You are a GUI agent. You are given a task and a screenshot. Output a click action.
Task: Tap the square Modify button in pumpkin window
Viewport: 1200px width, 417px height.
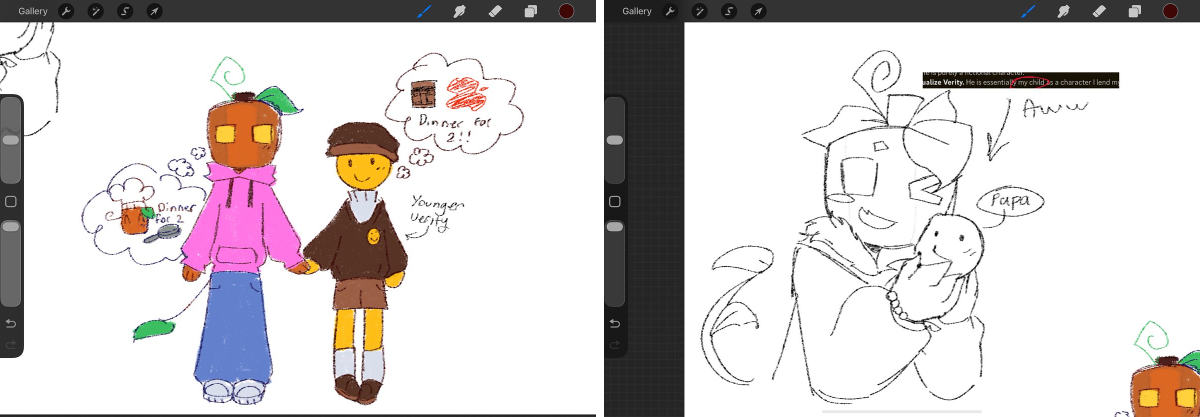click(11, 201)
